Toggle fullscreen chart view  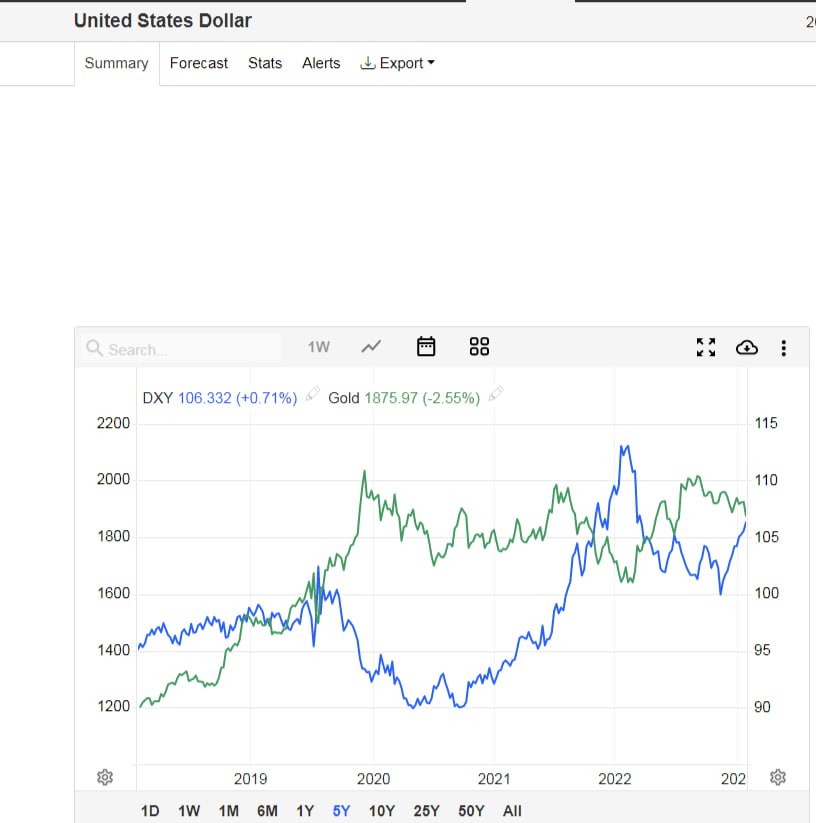click(706, 347)
